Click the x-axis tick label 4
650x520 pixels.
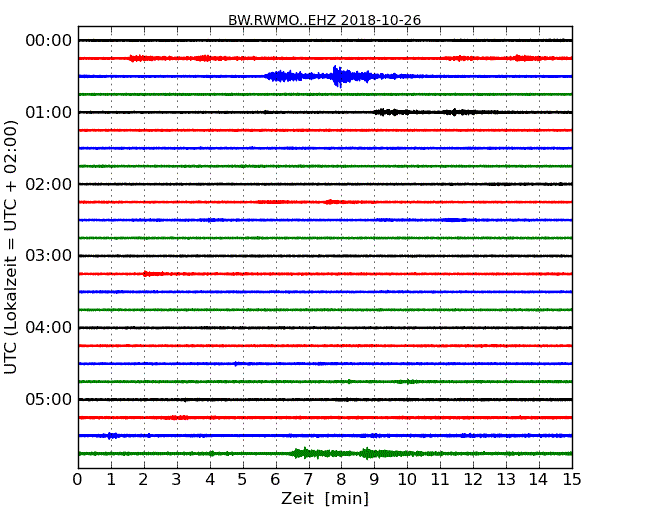[210, 480]
